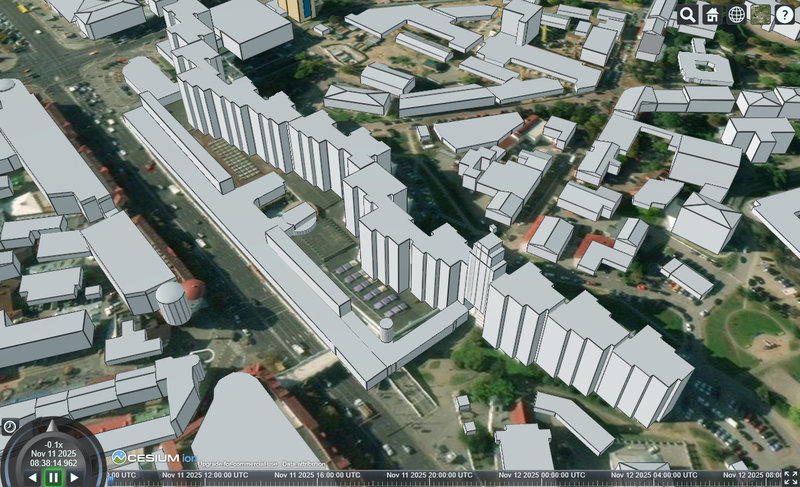The width and height of the screenshot is (800, 487).
Task: Click the Home view button
Action: pos(712,14)
